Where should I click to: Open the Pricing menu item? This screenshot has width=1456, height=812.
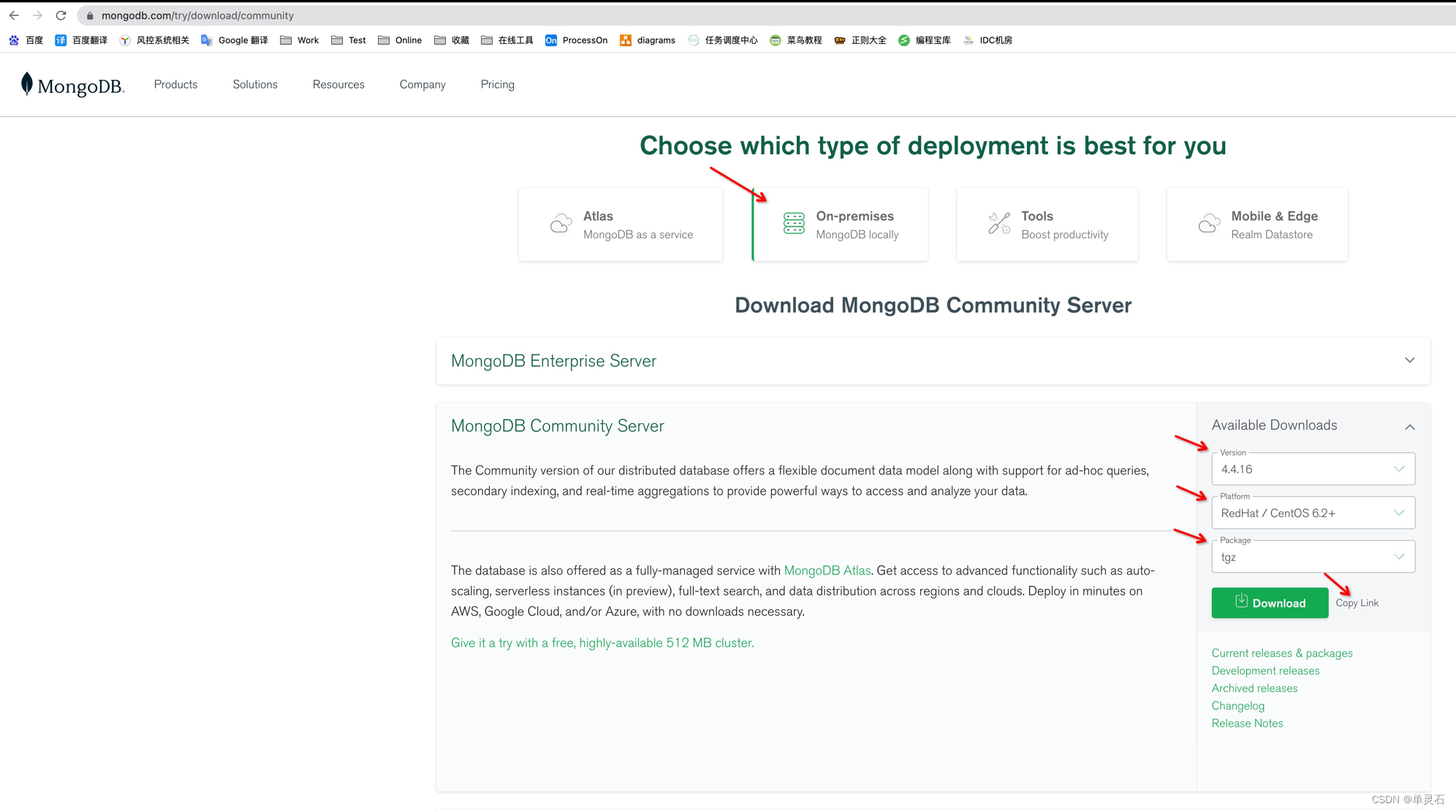497,85
